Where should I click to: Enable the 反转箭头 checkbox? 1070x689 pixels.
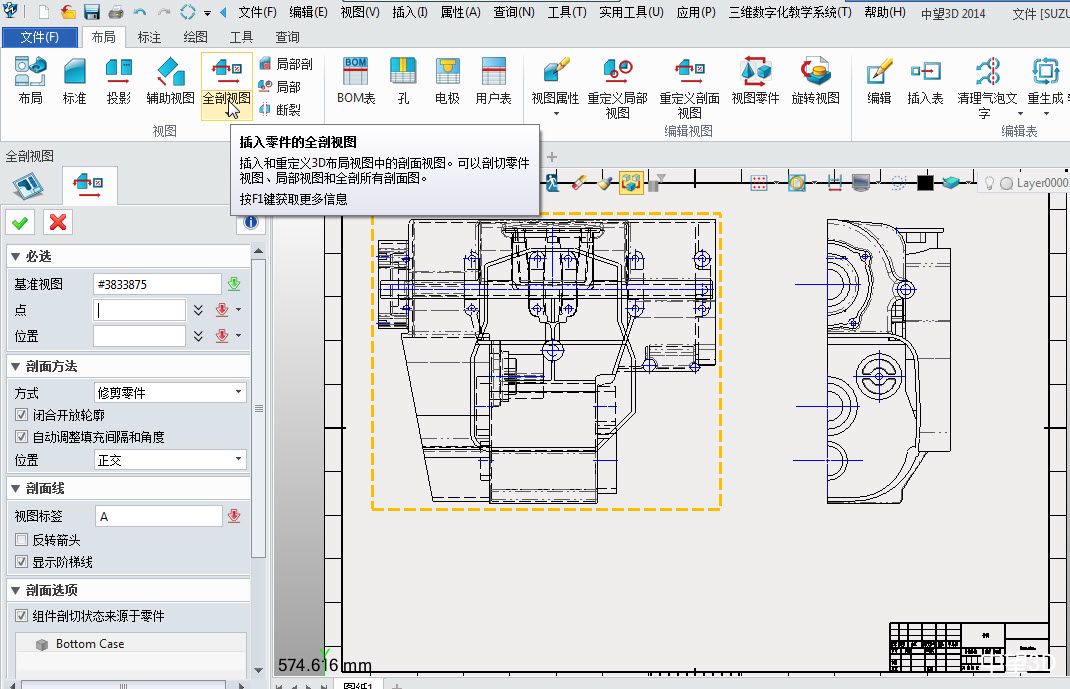point(22,540)
